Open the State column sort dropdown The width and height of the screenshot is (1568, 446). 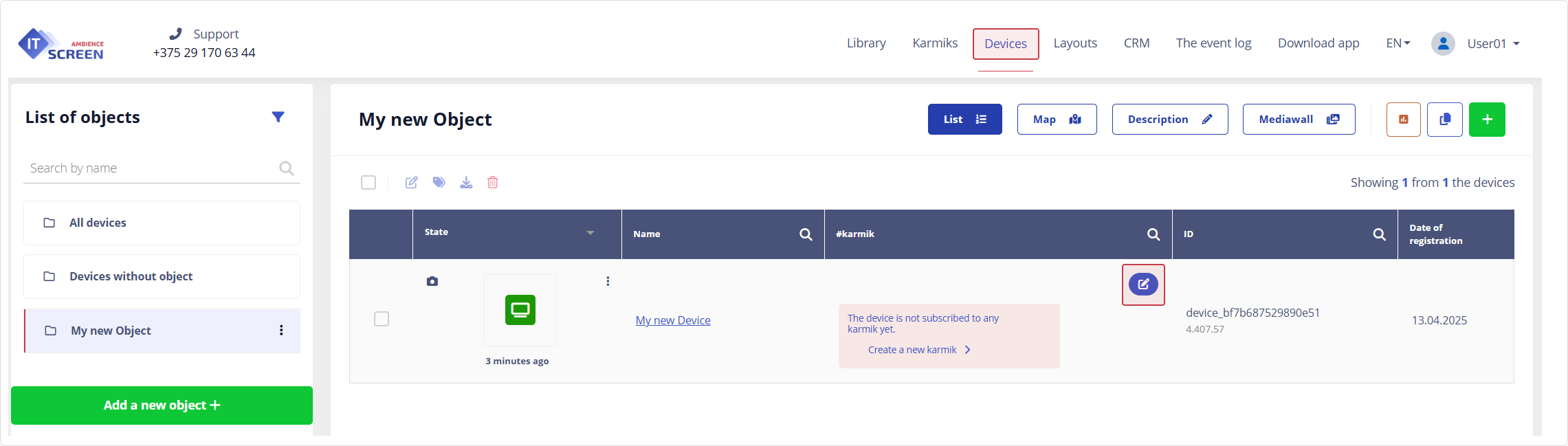[x=590, y=233]
